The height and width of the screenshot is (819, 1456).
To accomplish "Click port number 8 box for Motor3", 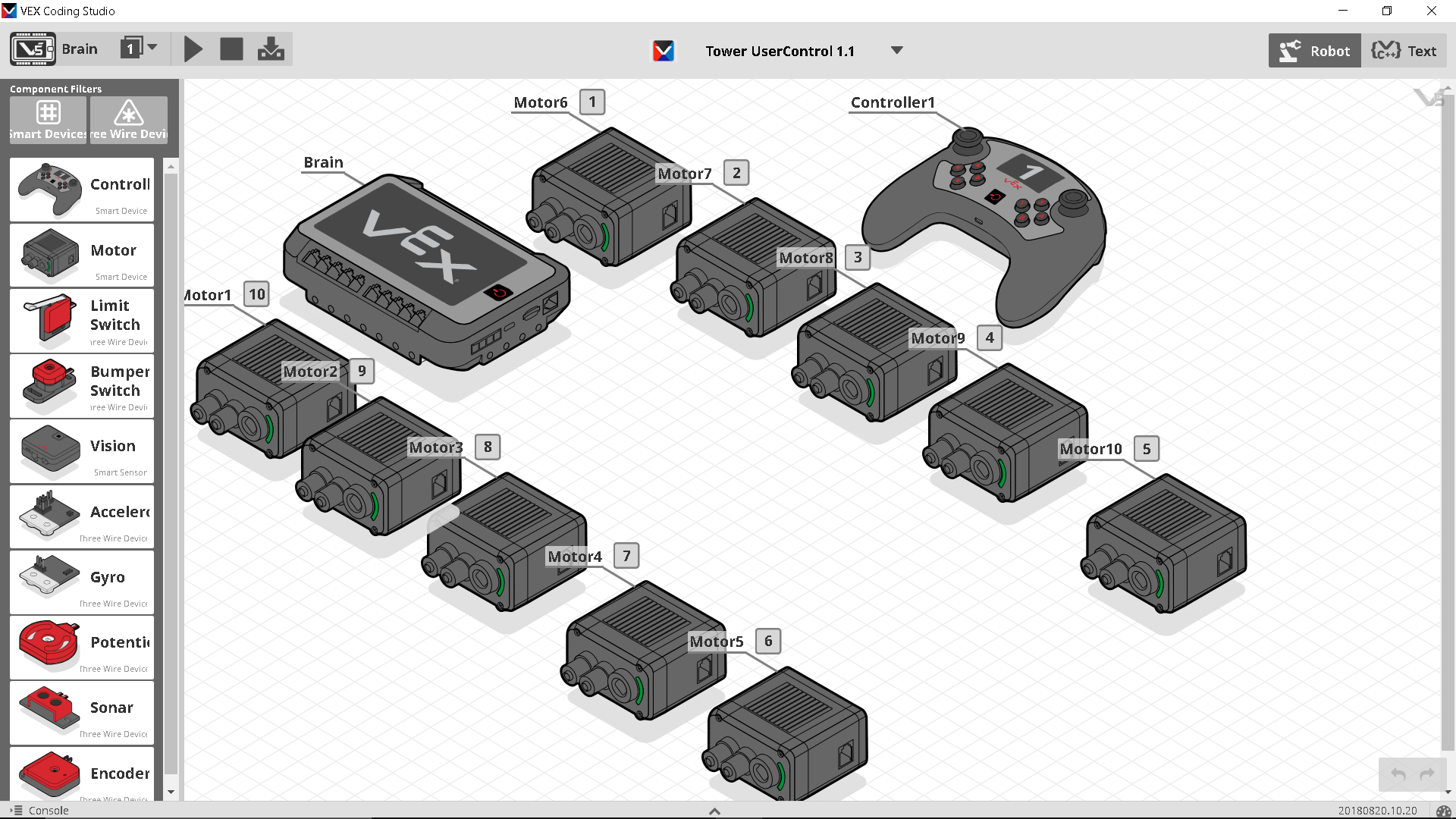I will point(488,447).
